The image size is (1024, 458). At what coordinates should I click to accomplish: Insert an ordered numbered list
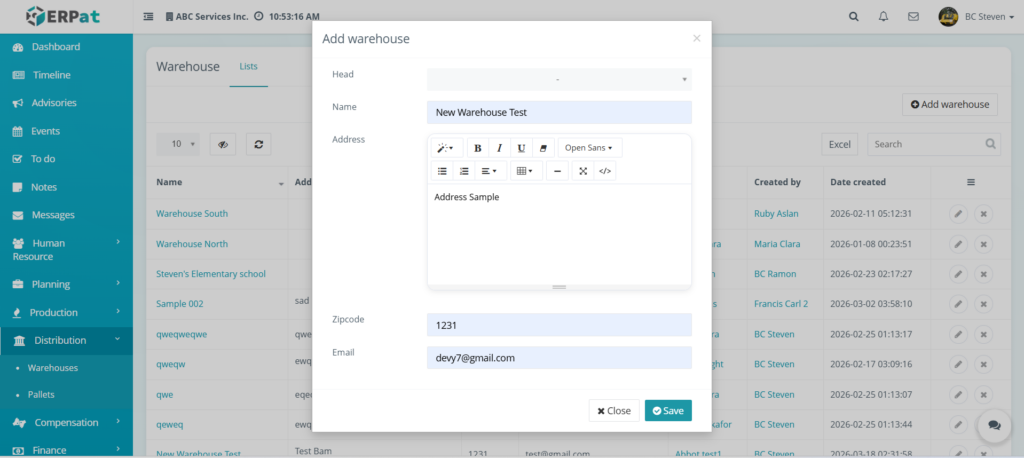464,171
